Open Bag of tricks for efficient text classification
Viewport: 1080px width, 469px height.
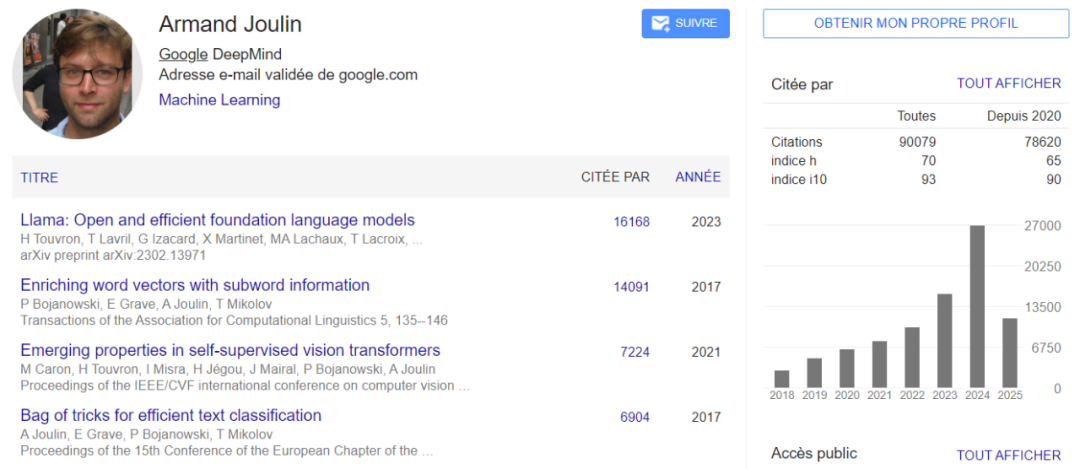(171, 415)
